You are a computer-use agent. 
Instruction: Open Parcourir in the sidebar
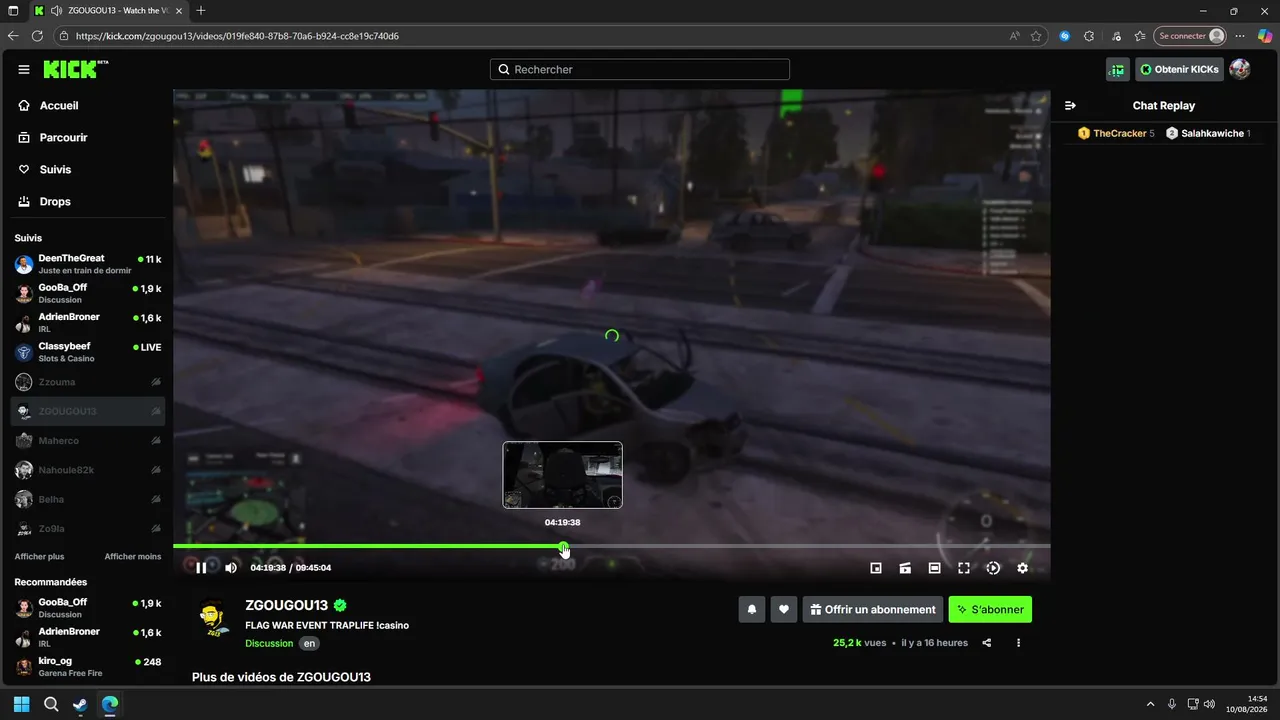tap(53, 137)
